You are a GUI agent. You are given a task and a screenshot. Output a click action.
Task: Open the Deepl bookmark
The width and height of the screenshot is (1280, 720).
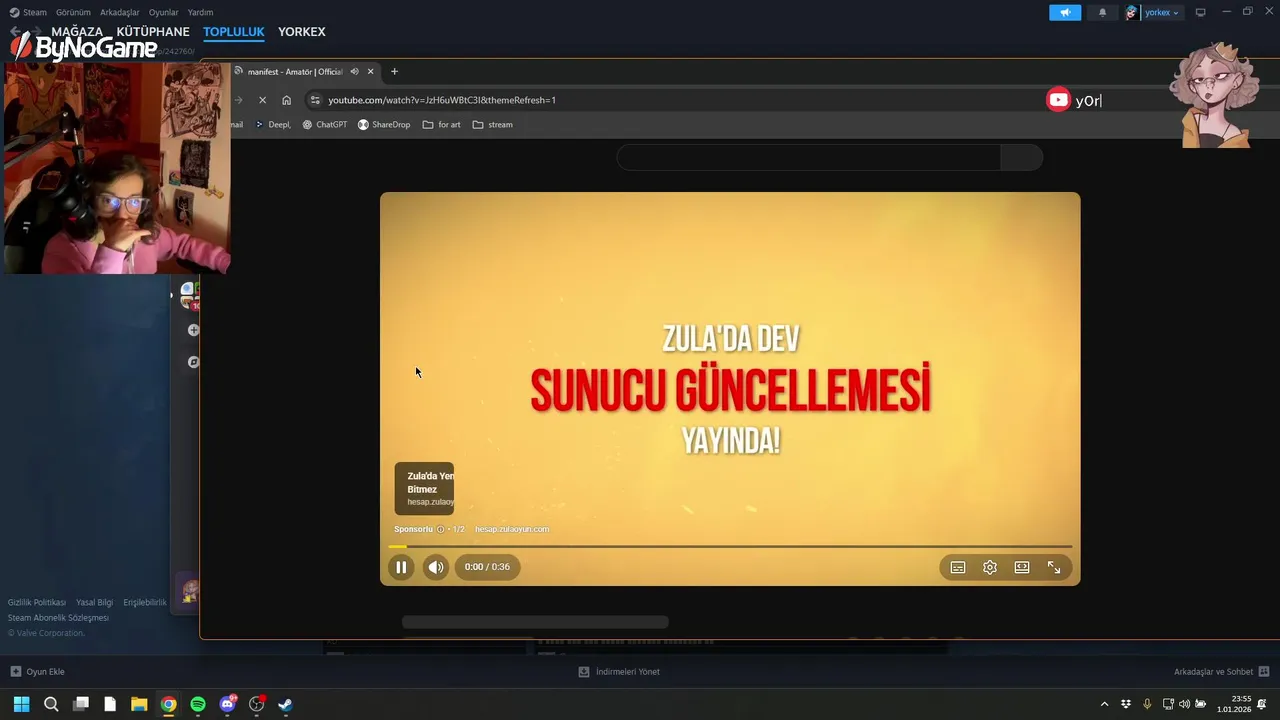pyautogui.click(x=273, y=125)
